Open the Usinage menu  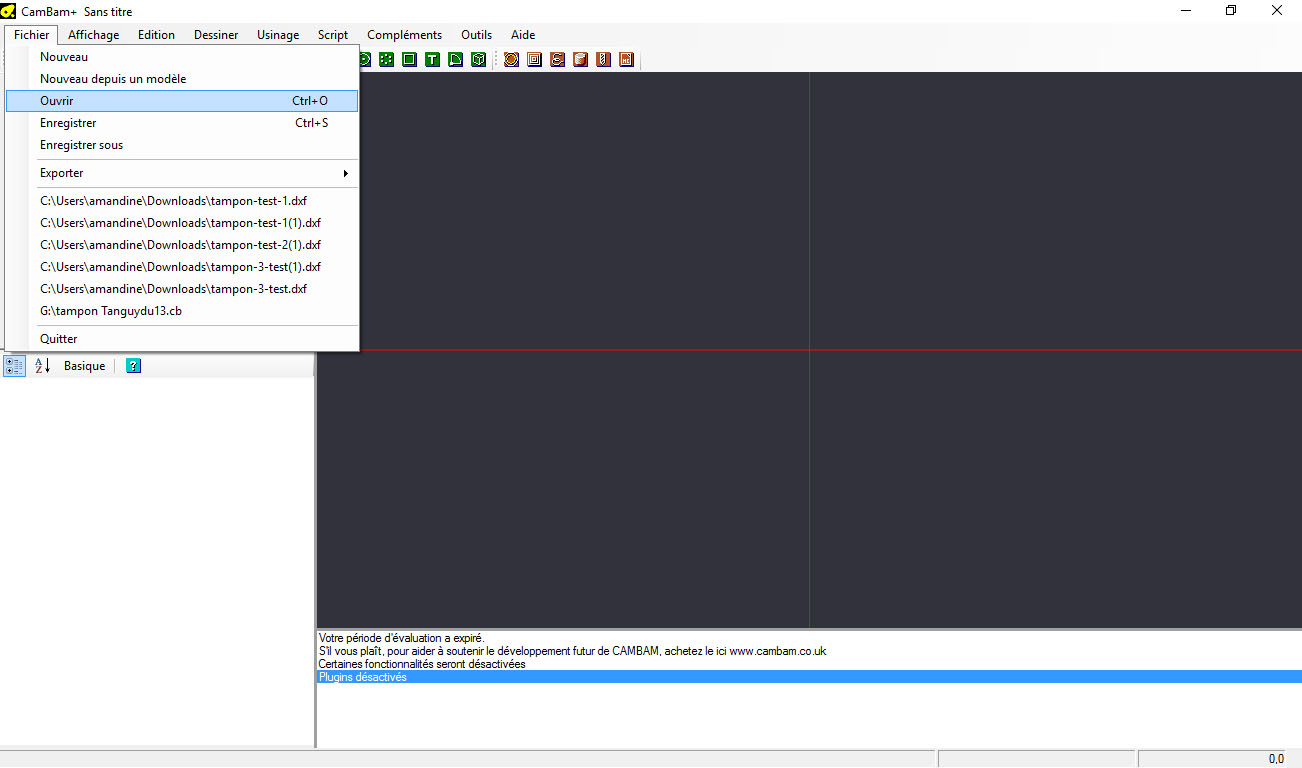(x=278, y=35)
